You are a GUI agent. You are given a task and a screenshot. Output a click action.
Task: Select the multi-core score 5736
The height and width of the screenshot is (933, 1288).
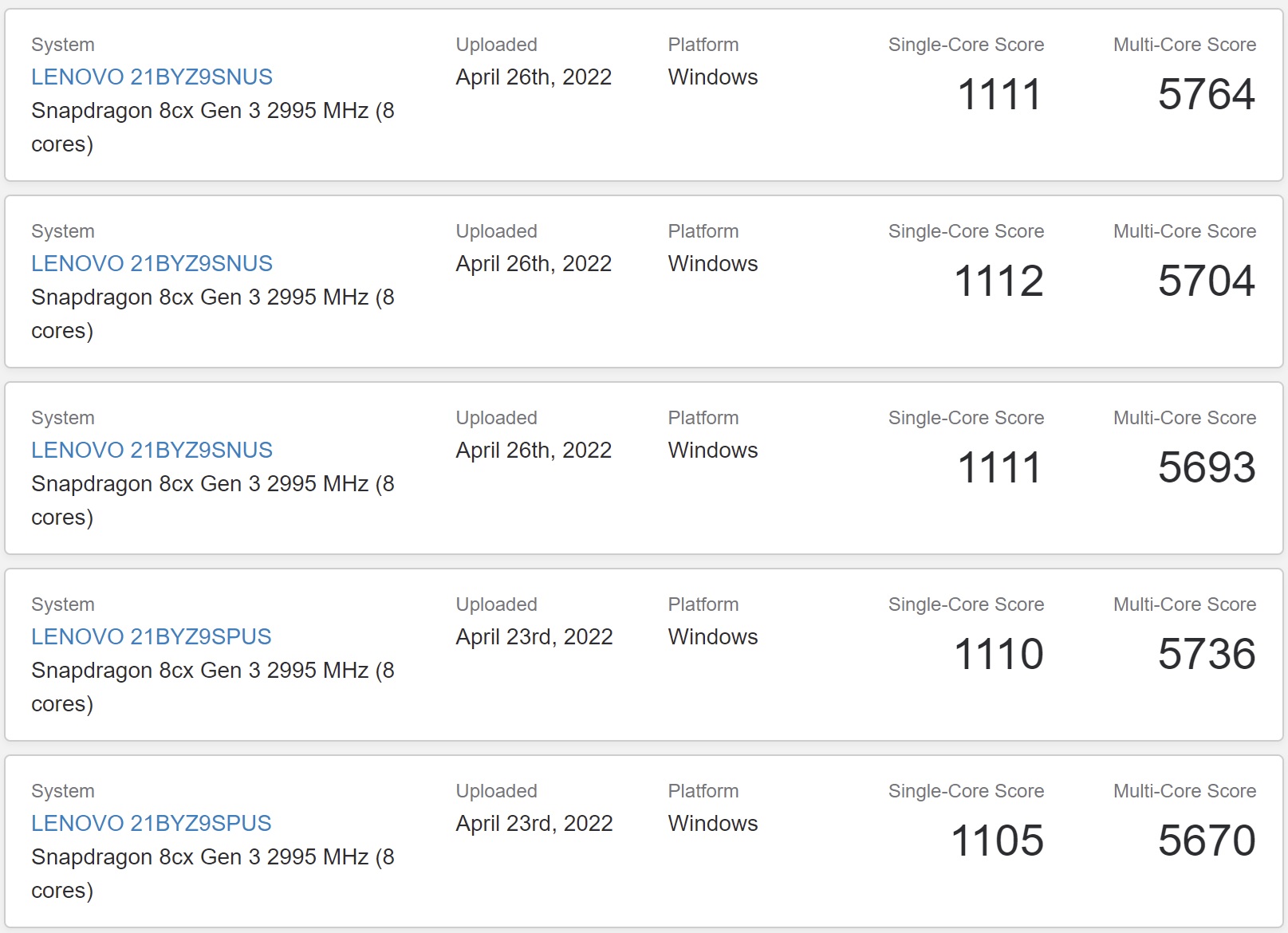click(1206, 655)
